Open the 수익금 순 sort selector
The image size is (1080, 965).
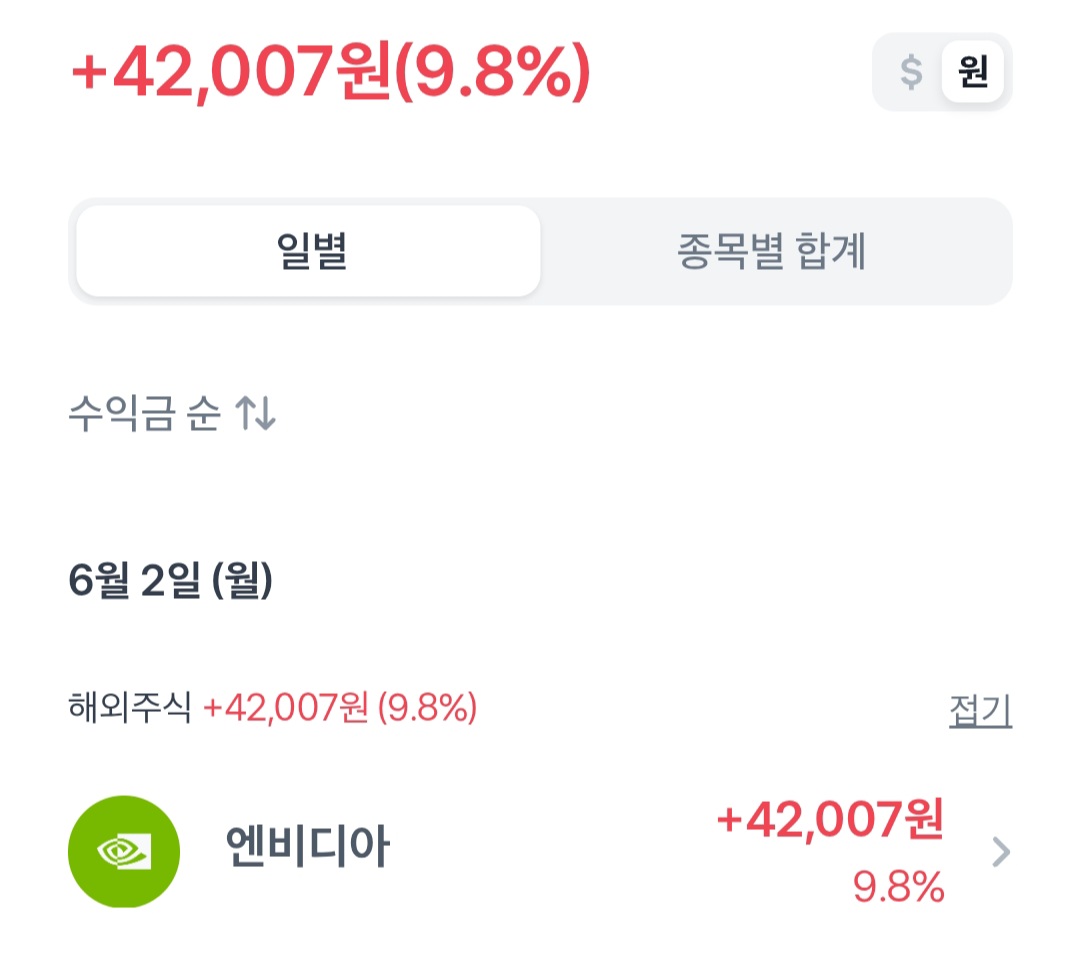[172, 413]
